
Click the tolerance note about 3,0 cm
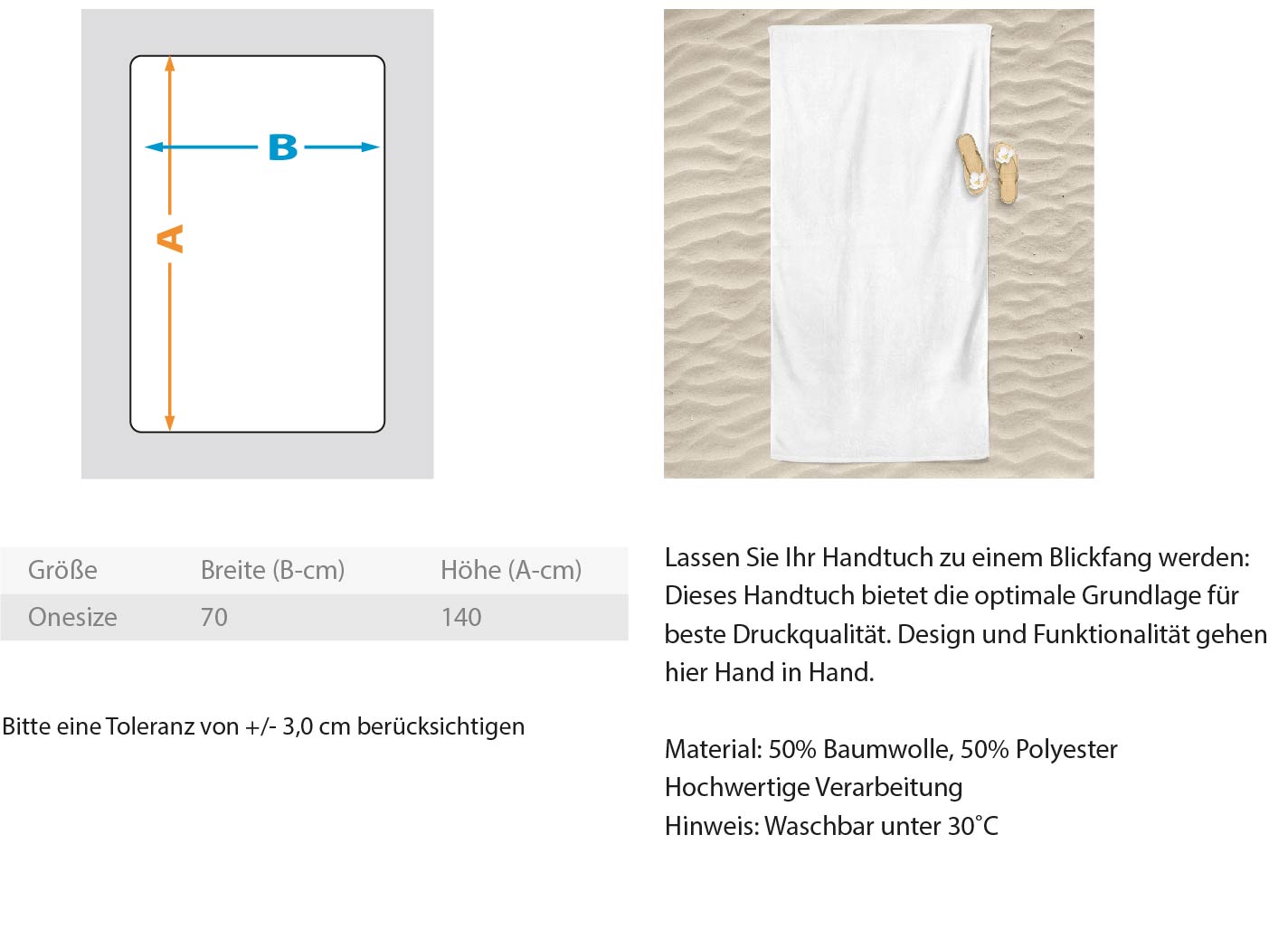pyautogui.click(x=263, y=726)
